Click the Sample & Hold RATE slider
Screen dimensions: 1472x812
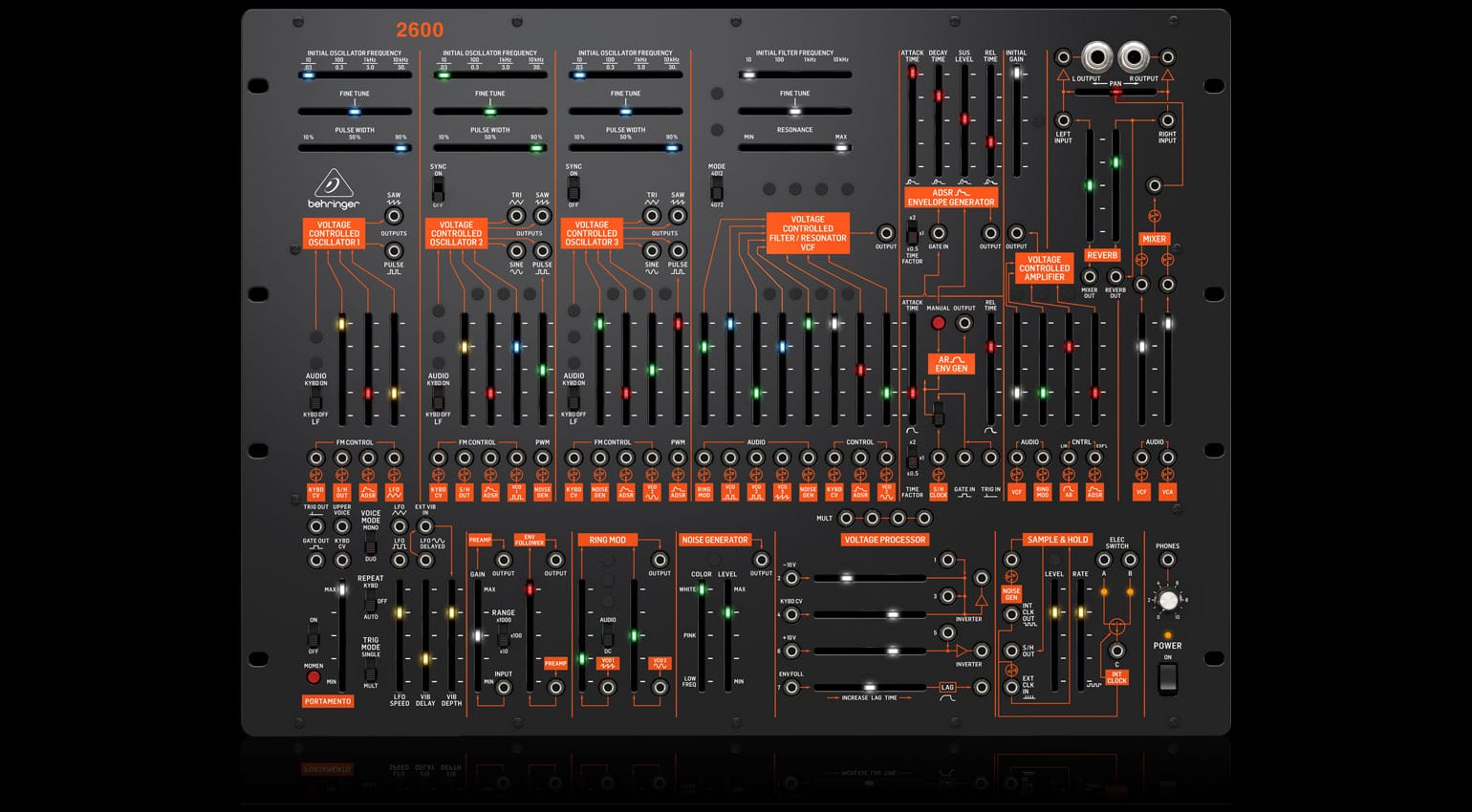1081,635
